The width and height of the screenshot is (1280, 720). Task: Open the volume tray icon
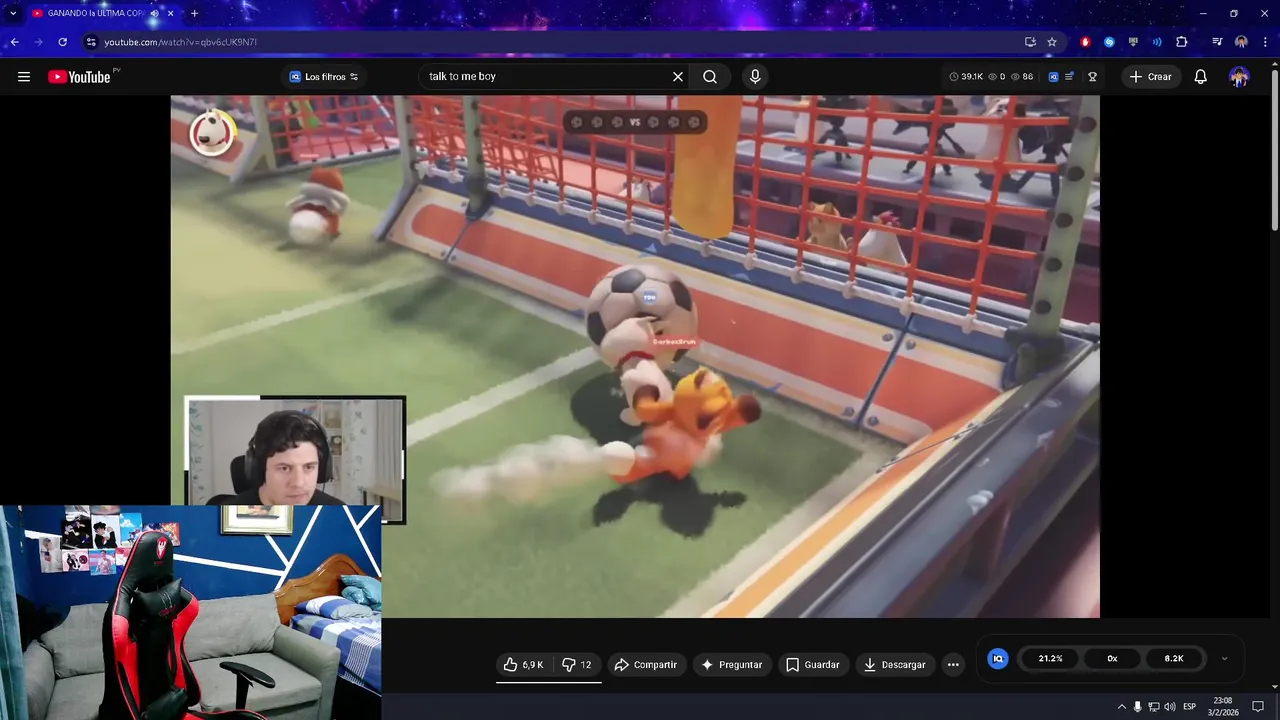(1170, 707)
